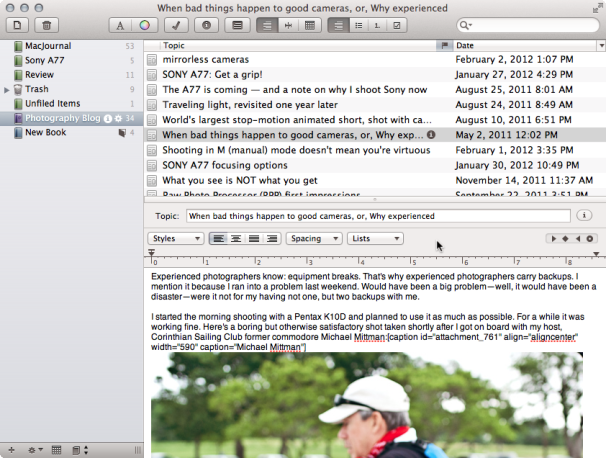Open the color wheel picker
606x458 pixels.
coord(145,26)
